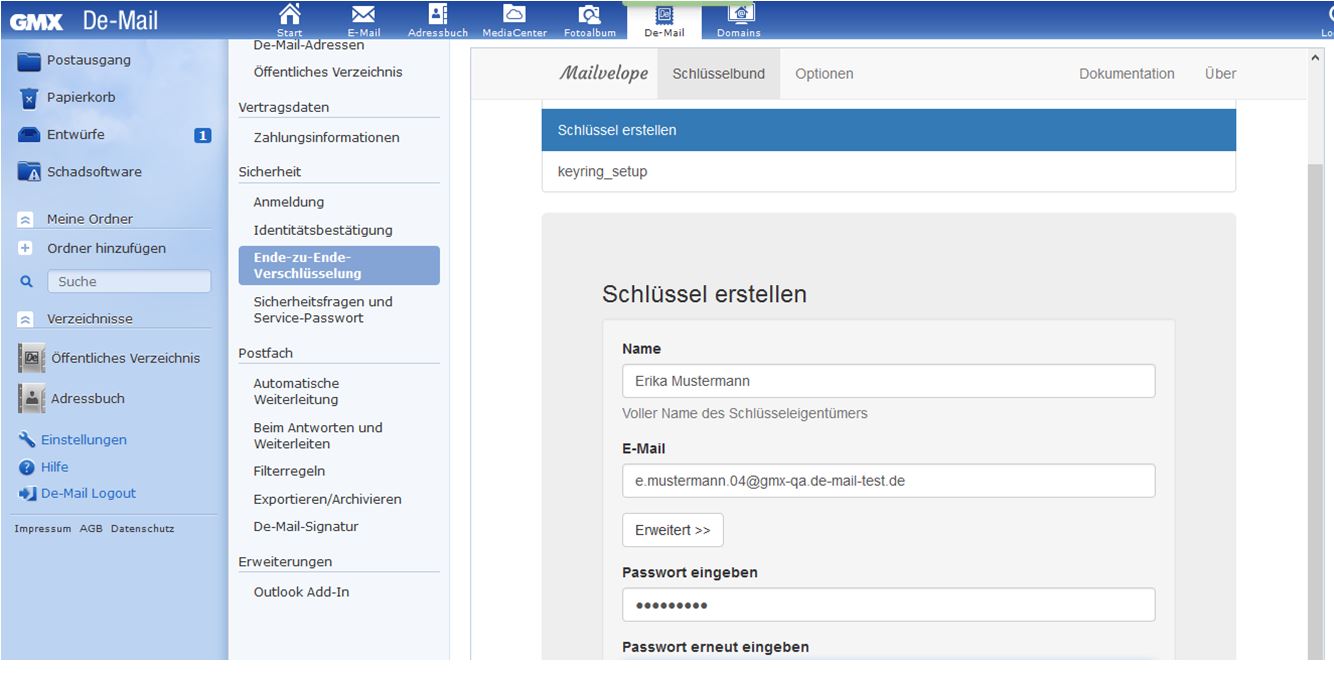Viewport: 1334px width, 678px height.
Task: Open Automatische Weiterleitung settings
Action: (x=296, y=391)
